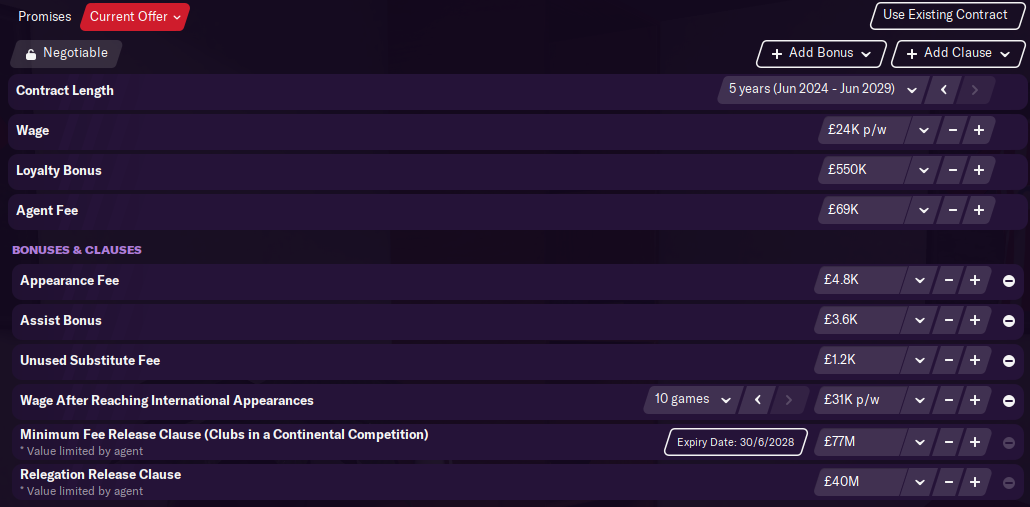The height and width of the screenshot is (507, 1030).
Task: Decrease the Relegation Release Clause value
Action: (949, 482)
